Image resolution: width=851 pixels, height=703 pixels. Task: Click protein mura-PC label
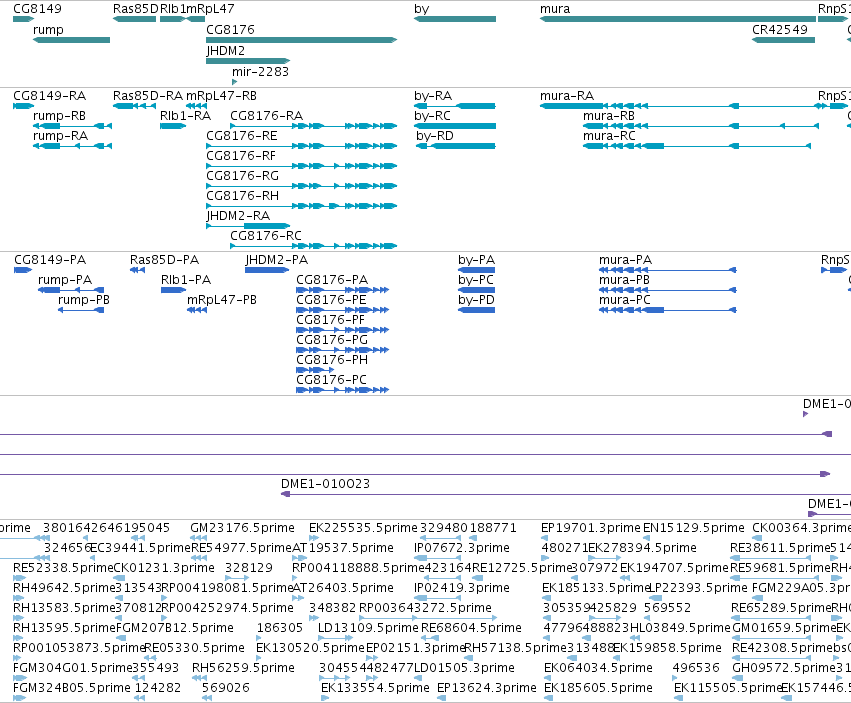click(x=624, y=300)
